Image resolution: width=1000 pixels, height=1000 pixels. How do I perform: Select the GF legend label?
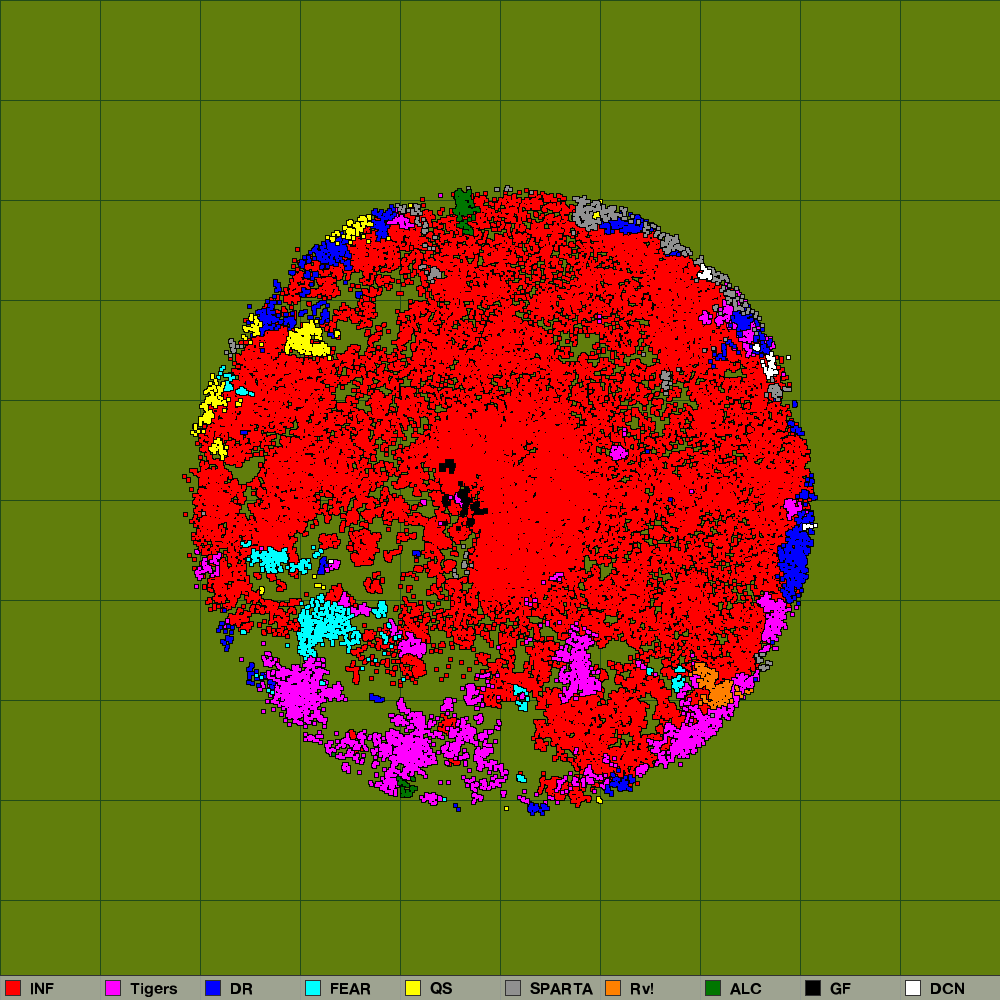[841, 989]
